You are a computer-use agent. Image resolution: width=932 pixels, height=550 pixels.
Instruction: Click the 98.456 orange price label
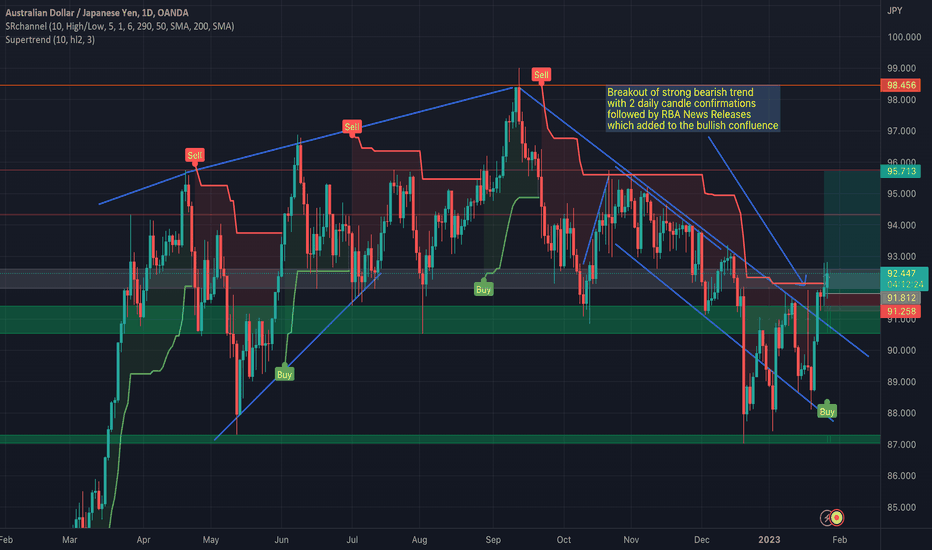[901, 85]
